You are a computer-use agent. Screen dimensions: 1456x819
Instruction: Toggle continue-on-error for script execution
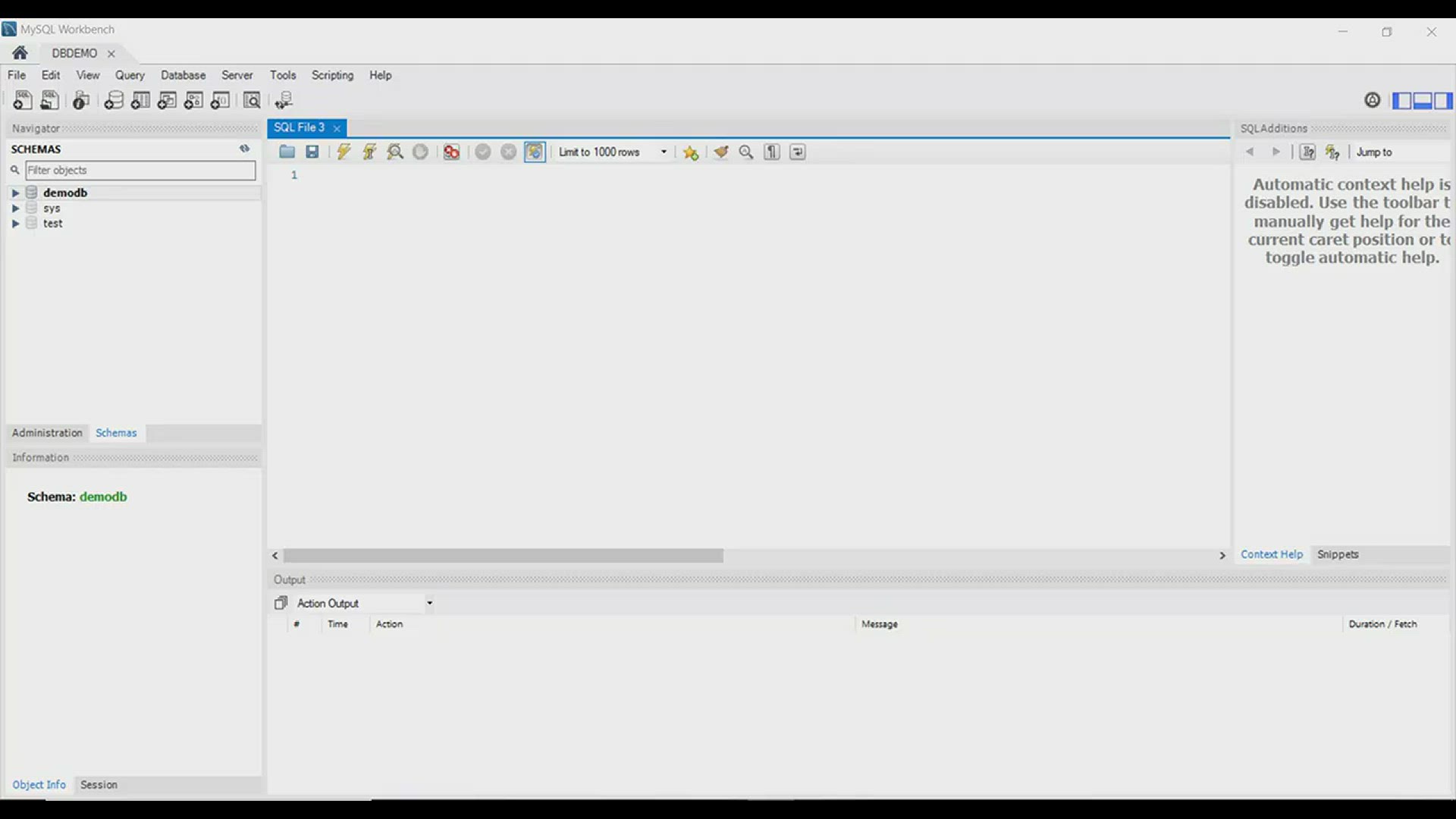tap(451, 152)
